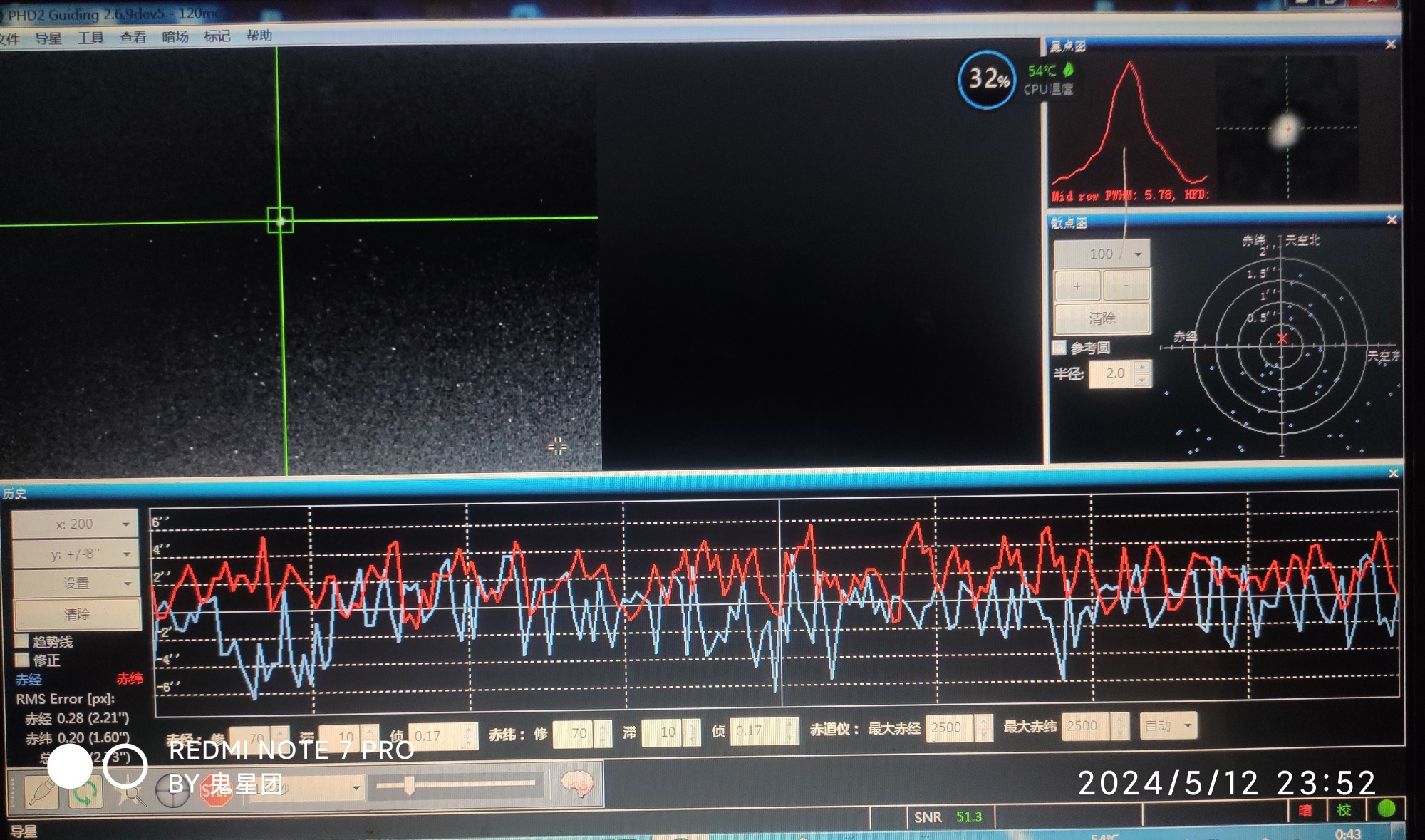Open the x: 200 history length dropdown

[75, 524]
